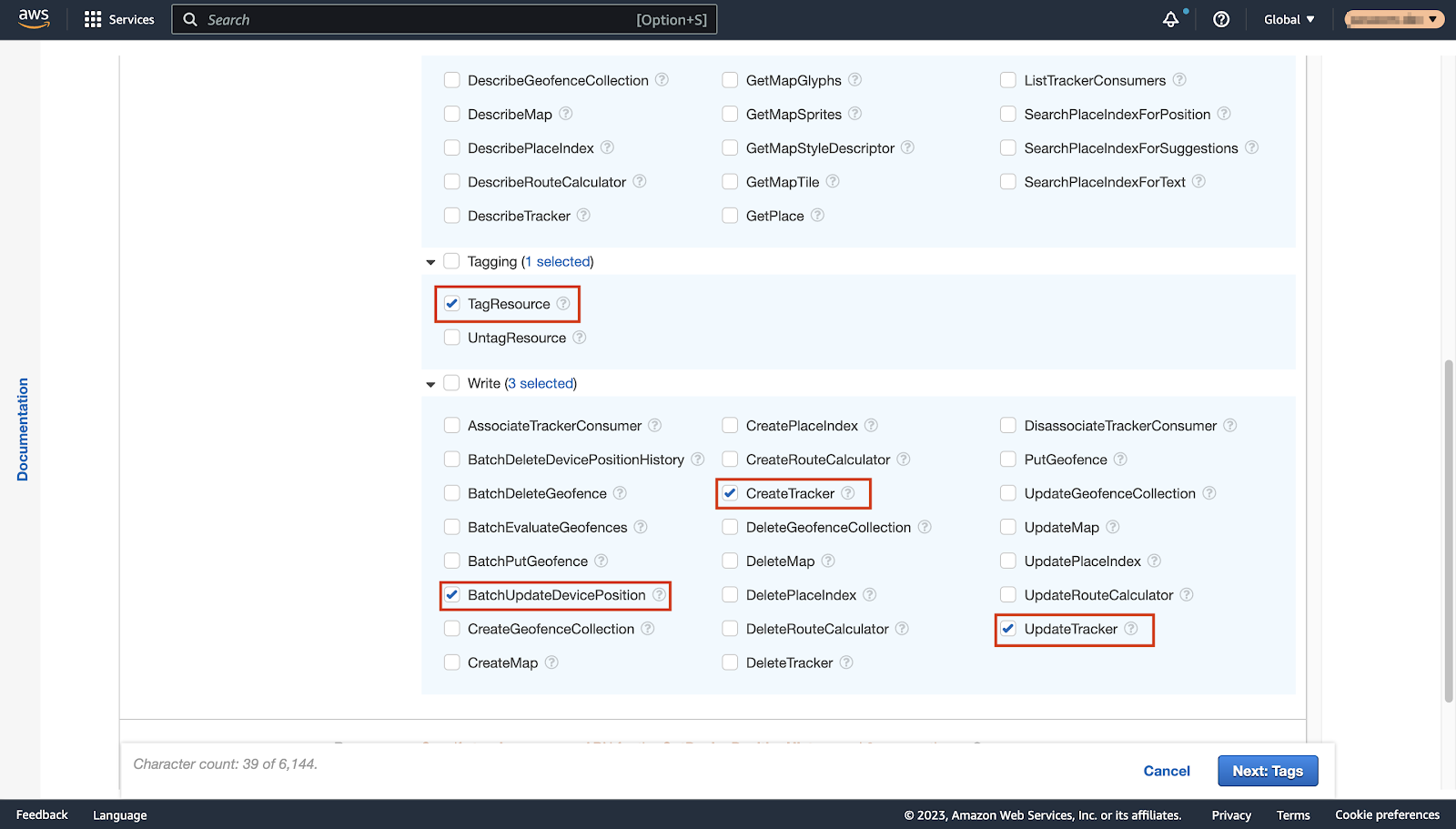Enable the DeleteTracker checkbox
Screen dimensions: 1456x829
[x=730, y=662]
